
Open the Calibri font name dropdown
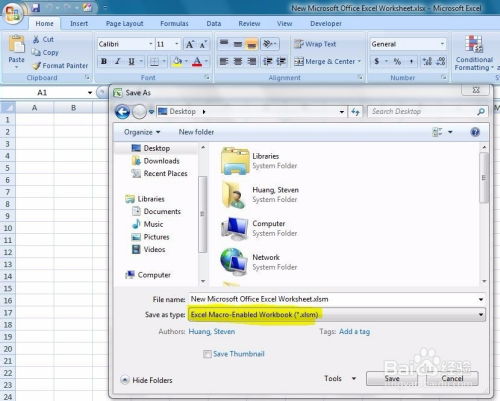[150, 44]
